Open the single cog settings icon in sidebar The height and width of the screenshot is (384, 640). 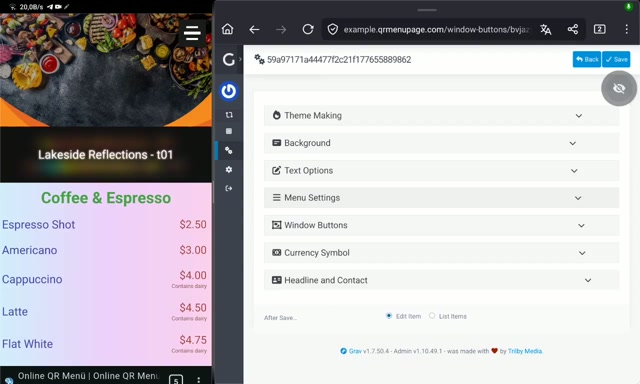[x=229, y=169]
